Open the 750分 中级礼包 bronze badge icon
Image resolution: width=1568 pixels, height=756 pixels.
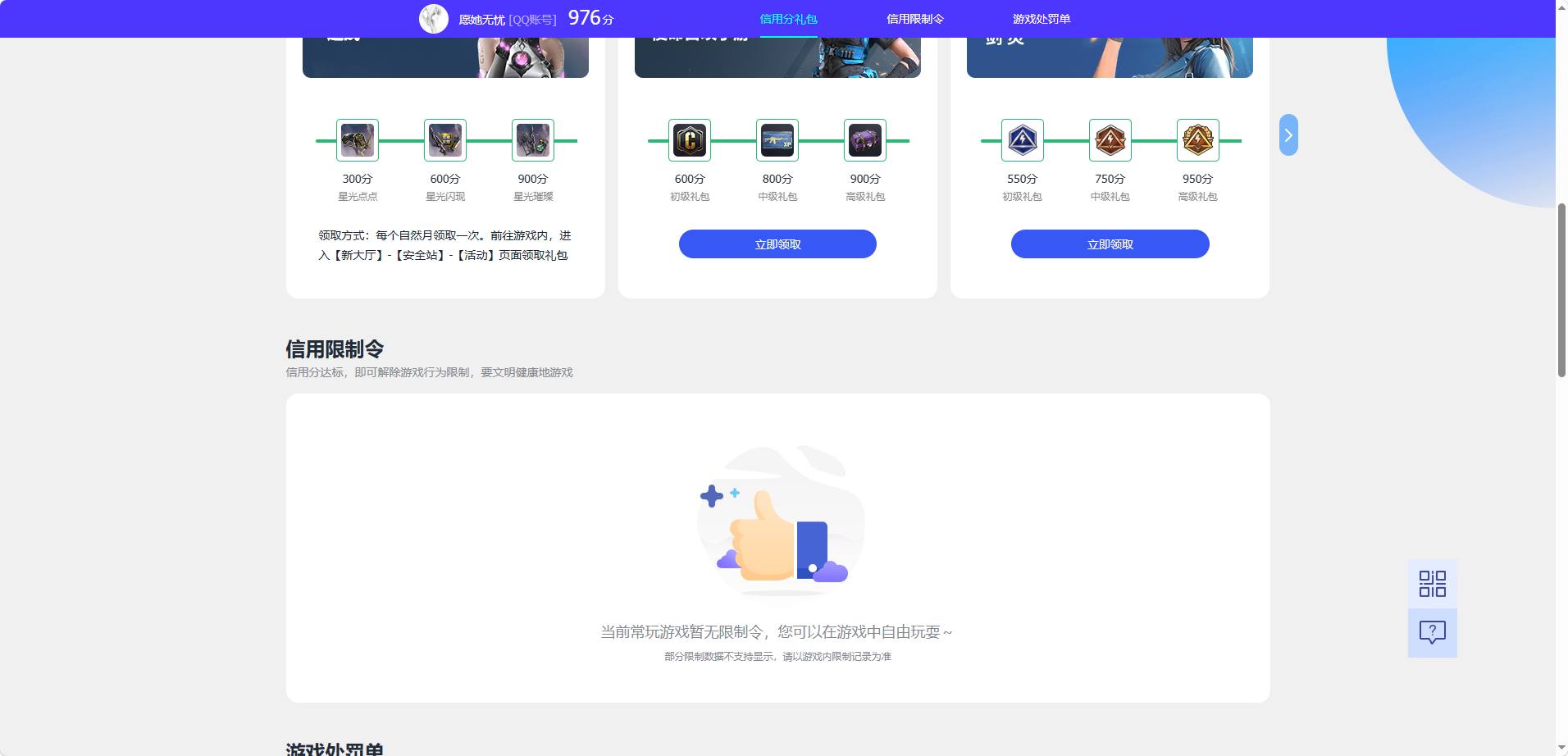[1110, 140]
